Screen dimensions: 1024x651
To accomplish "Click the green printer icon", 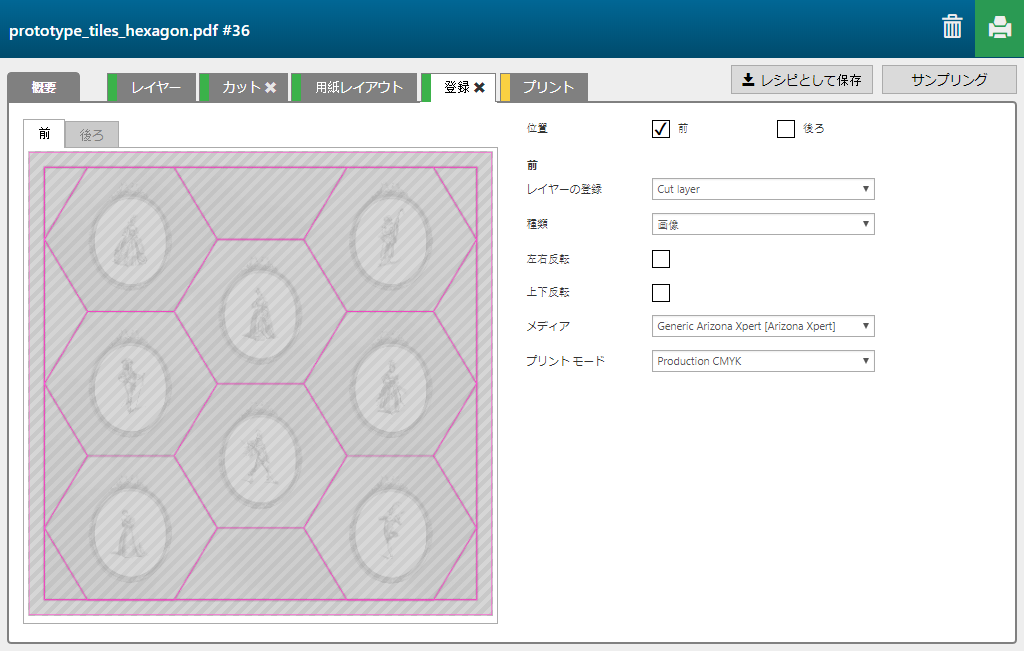I will pos(999,28).
